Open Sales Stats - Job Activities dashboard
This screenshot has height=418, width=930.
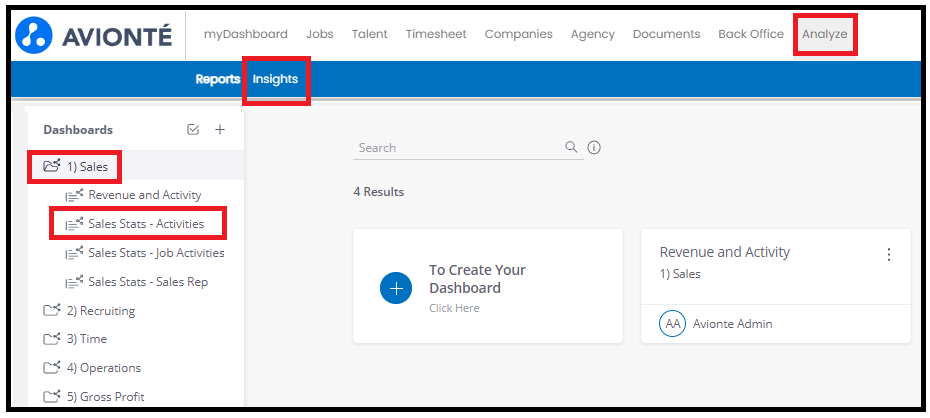[x=156, y=253]
